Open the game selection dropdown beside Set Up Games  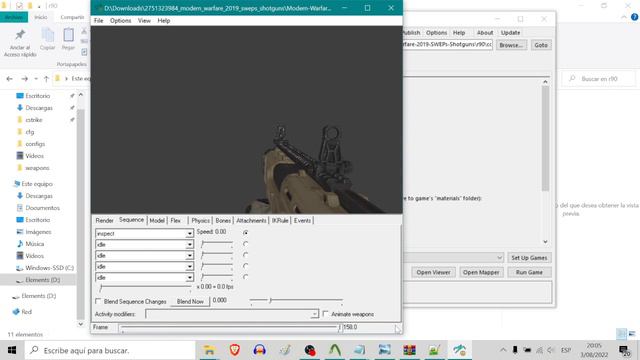(x=454, y=258)
